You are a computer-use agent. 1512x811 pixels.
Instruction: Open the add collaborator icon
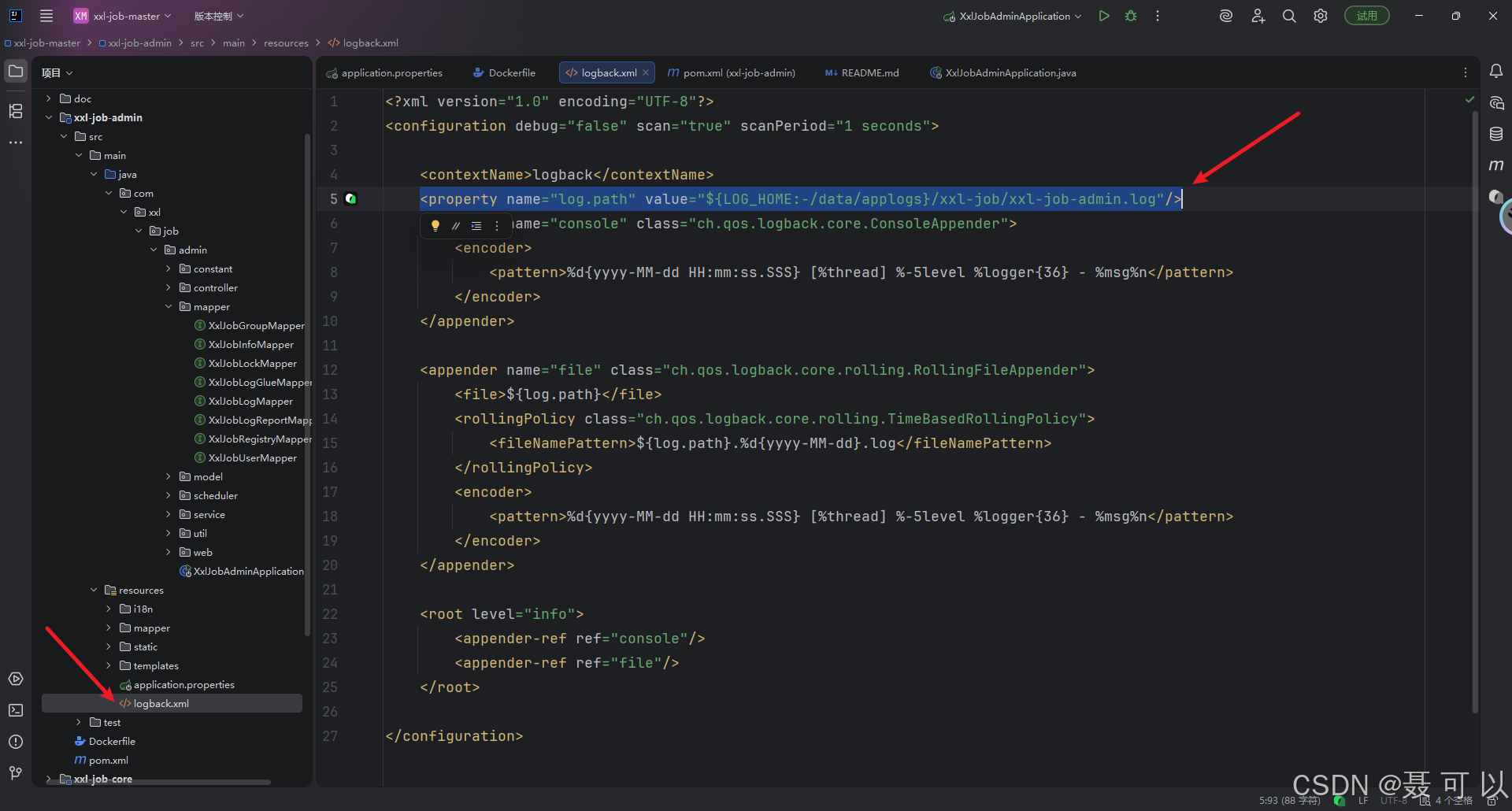(1258, 16)
